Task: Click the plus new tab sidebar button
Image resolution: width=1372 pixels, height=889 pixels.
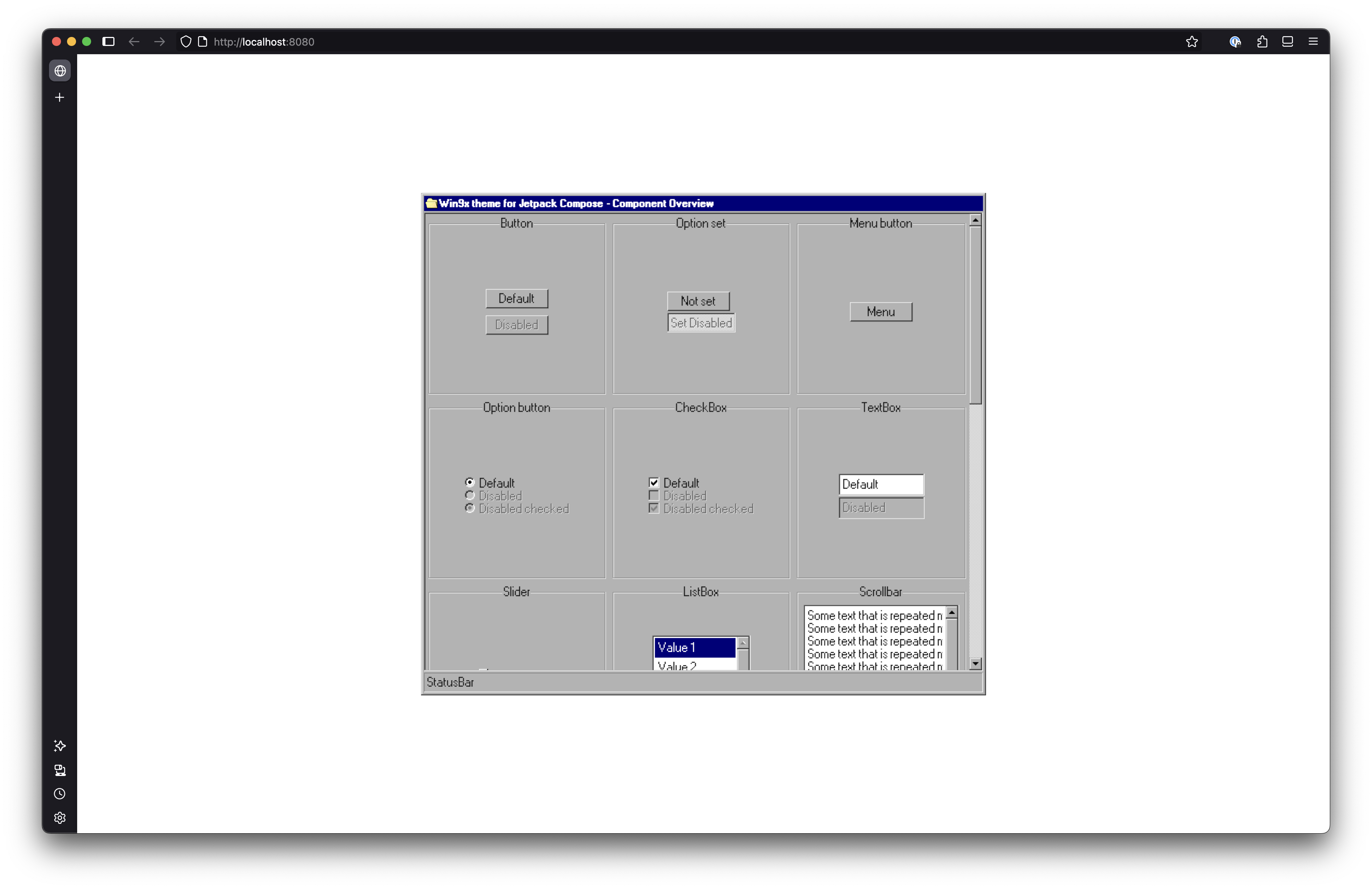Action: 59,98
